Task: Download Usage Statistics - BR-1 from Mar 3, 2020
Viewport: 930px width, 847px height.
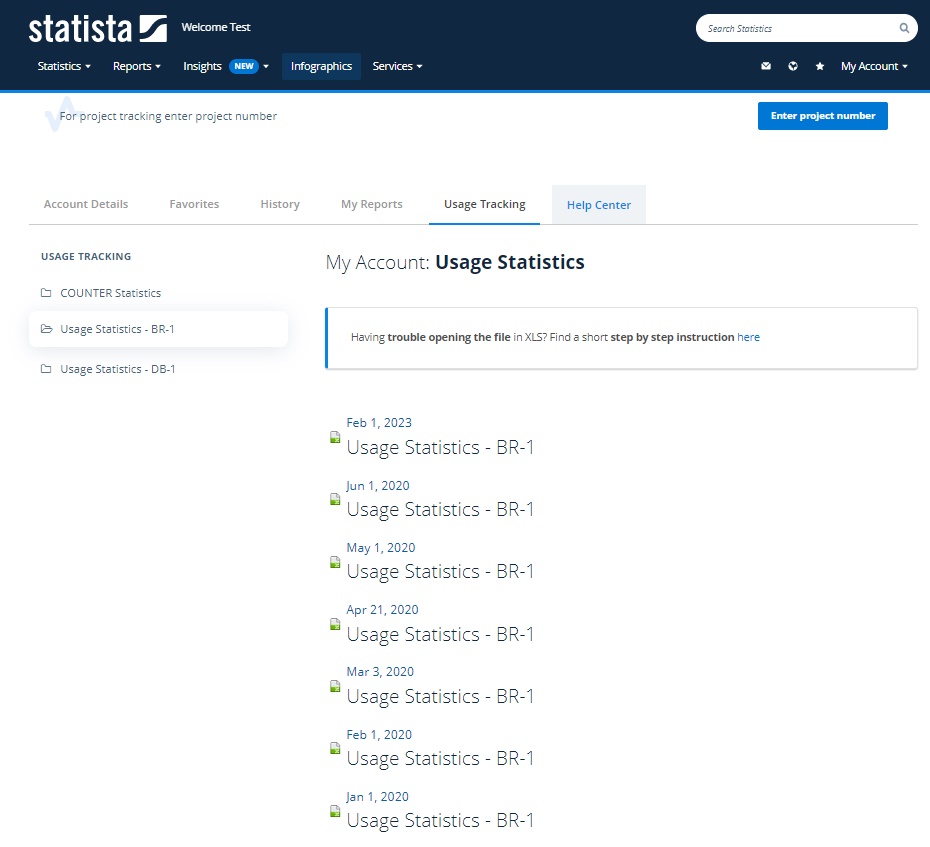Action: pyautogui.click(x=440, y=696)
